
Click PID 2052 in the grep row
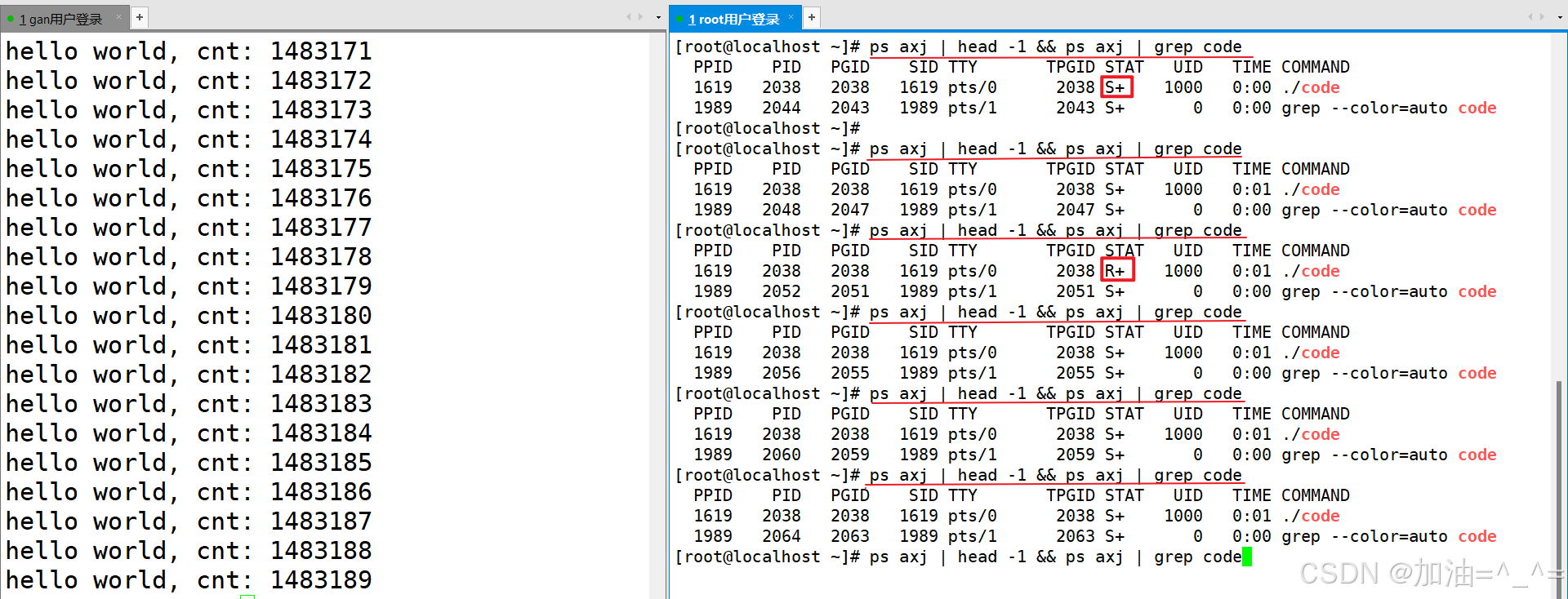pyautogui.click(x=782, y=291)
